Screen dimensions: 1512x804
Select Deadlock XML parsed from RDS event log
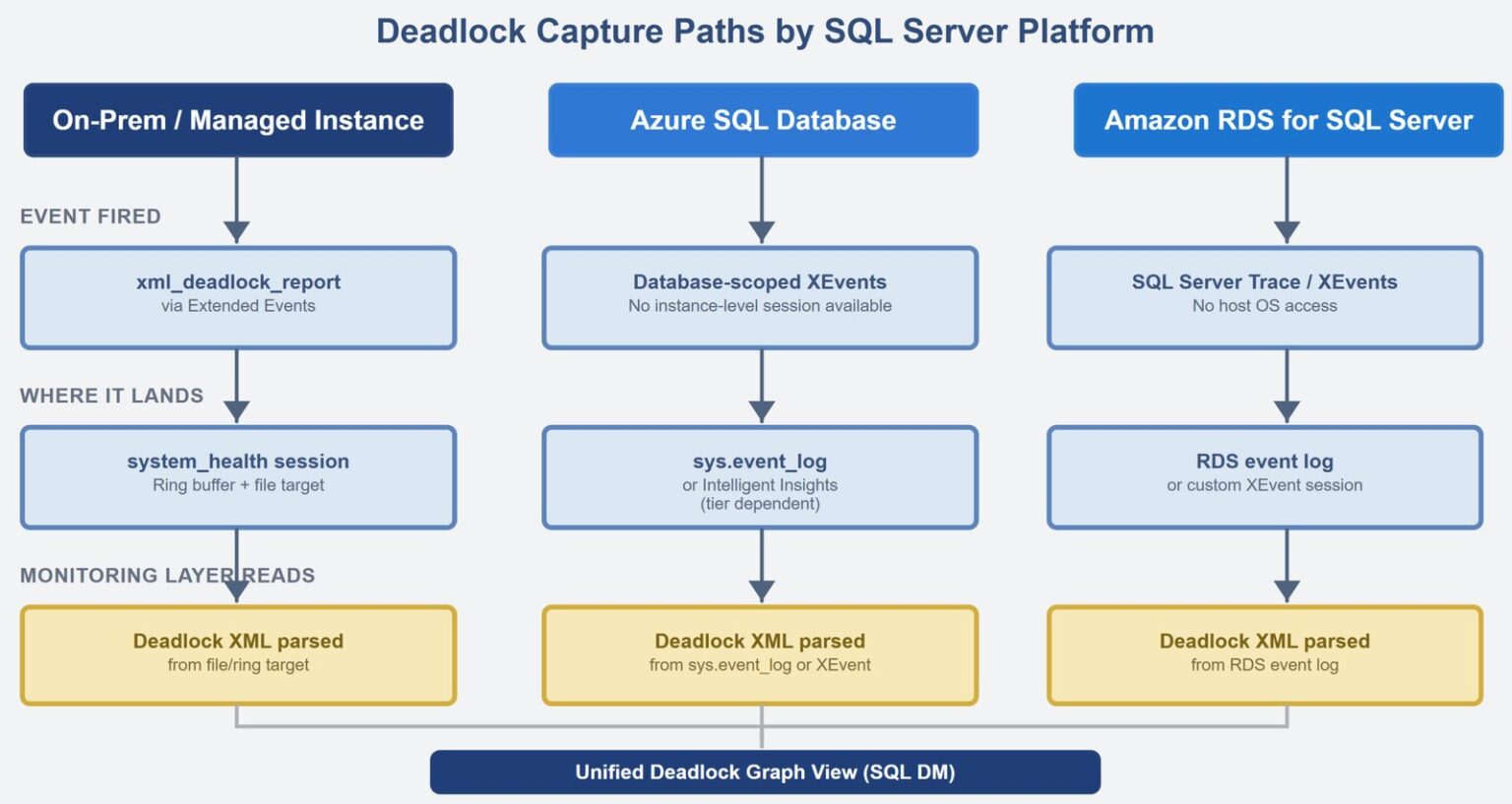[1266, 652]
